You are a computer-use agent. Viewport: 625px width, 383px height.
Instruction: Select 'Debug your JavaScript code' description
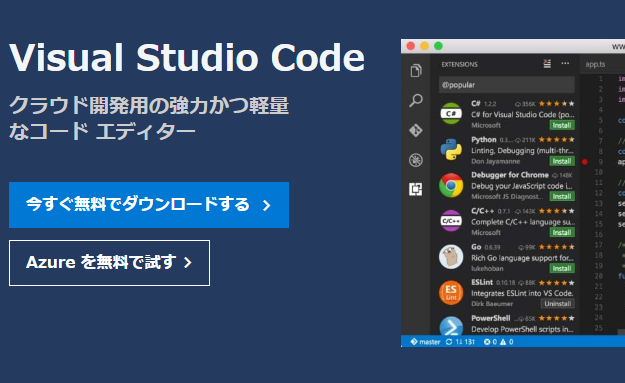click(x=521, y=186)
